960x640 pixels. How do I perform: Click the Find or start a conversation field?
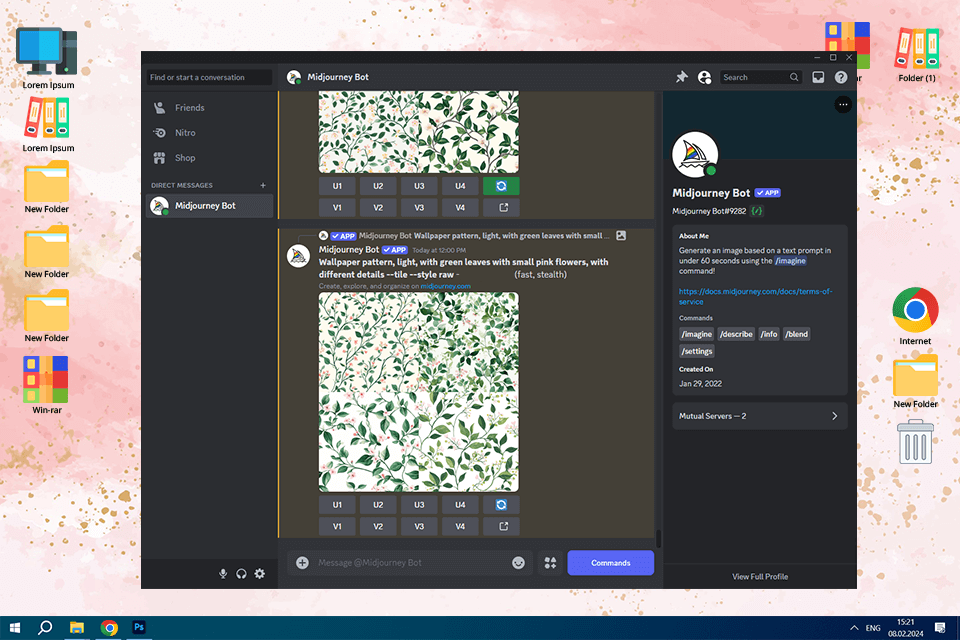209,77
